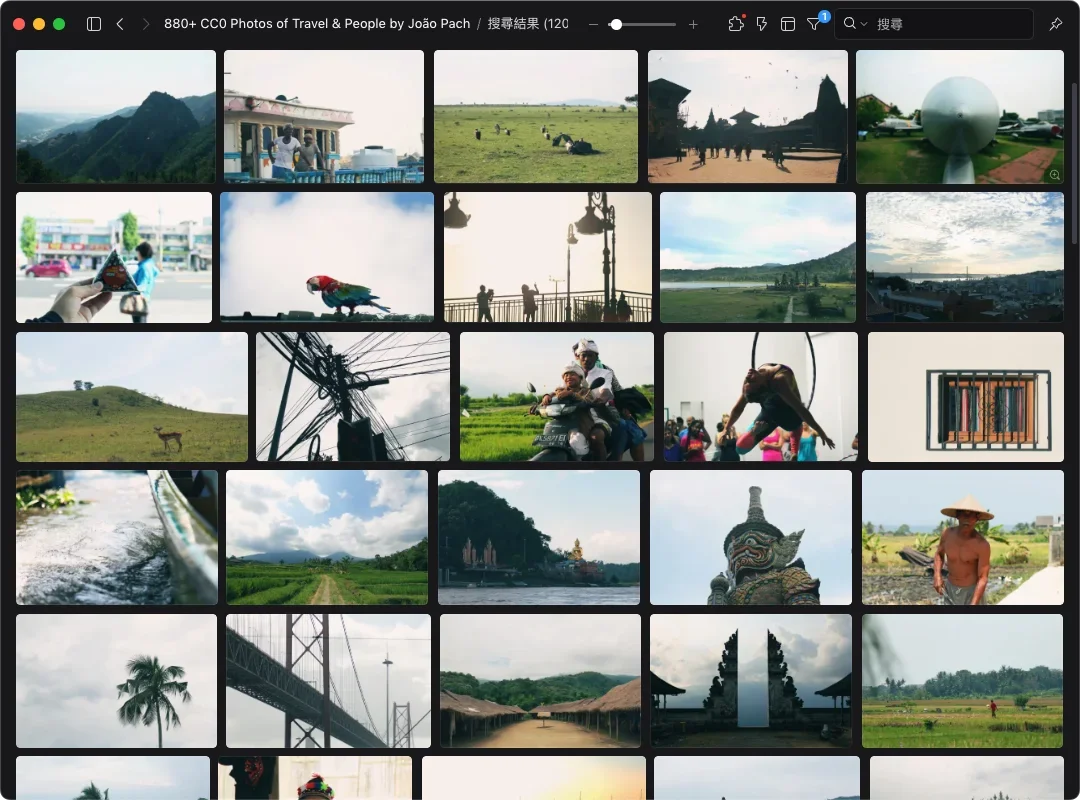This screenshot has width=1080, height=800.
Task: Click the lightning bolt quick action icon
Action: pos(762,24)
